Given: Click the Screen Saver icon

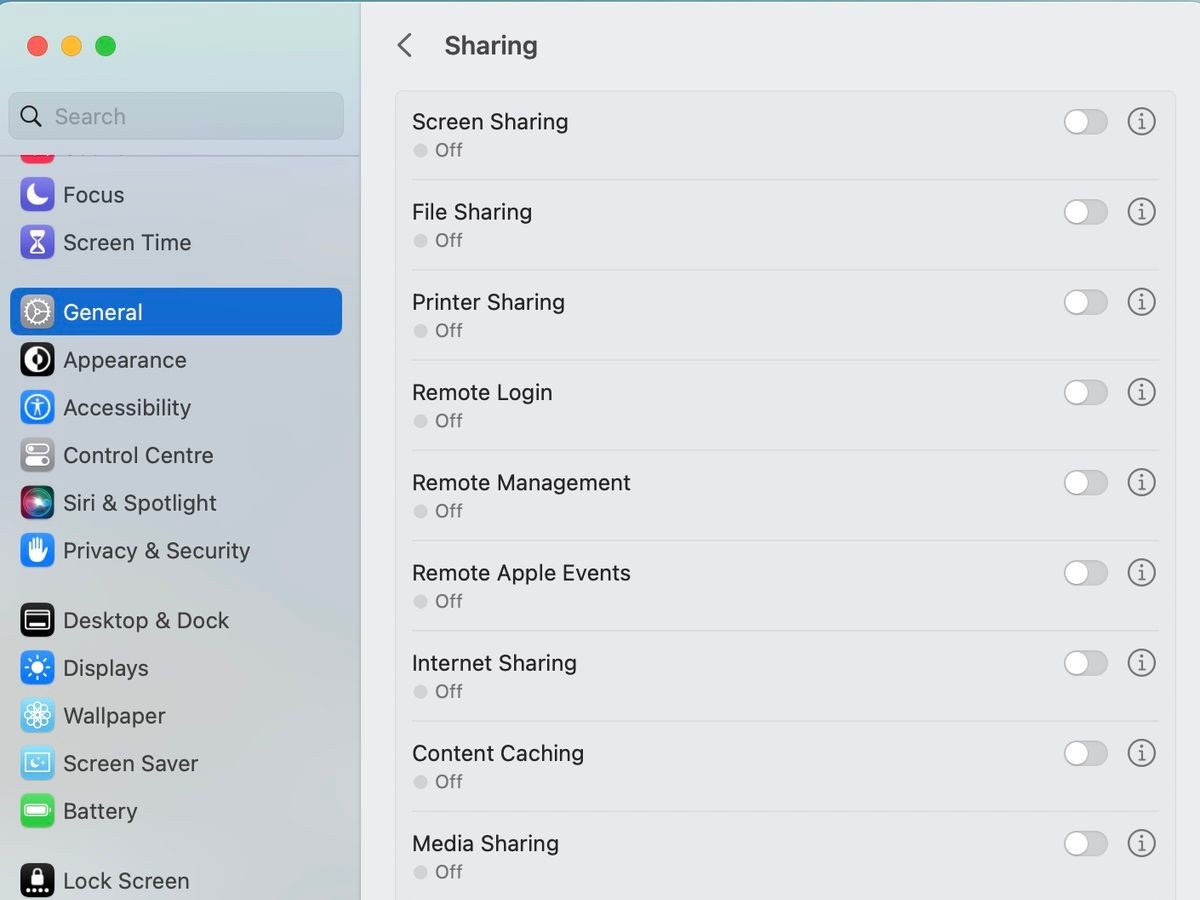Looking at the screenshot, I should (x=37, y=763).
